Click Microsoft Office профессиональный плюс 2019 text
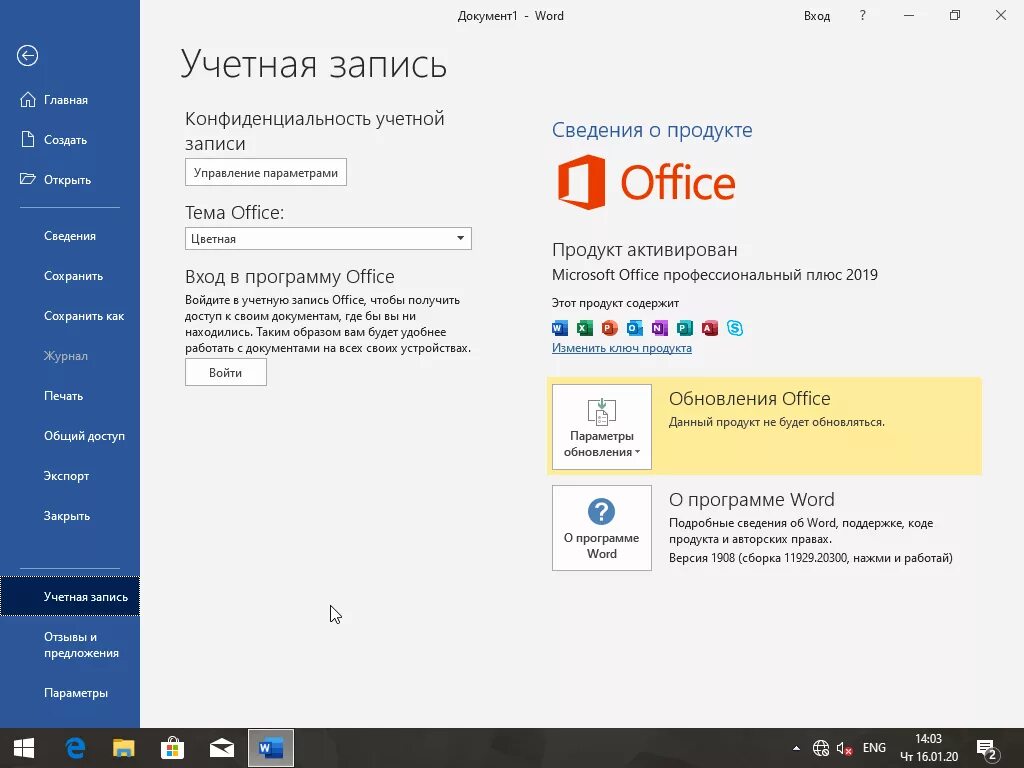1024x768 pixels. click(x=714, y=275)
